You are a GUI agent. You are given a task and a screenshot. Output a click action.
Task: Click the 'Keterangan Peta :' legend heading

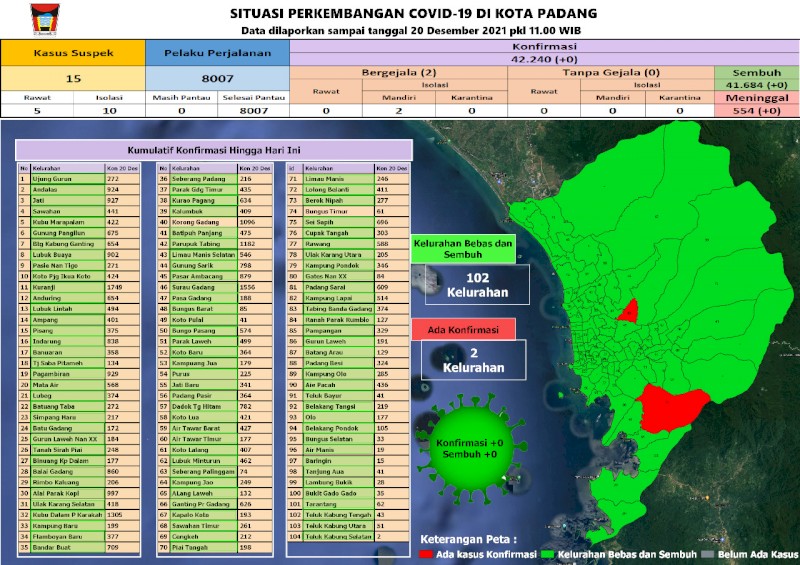(468, 539)
